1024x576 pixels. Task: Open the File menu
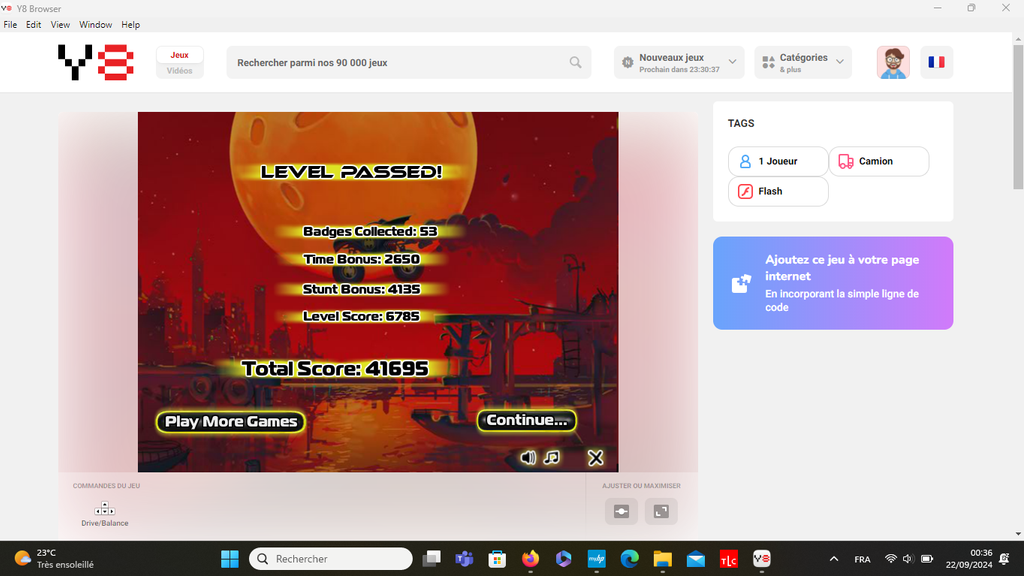click(10, 25)
